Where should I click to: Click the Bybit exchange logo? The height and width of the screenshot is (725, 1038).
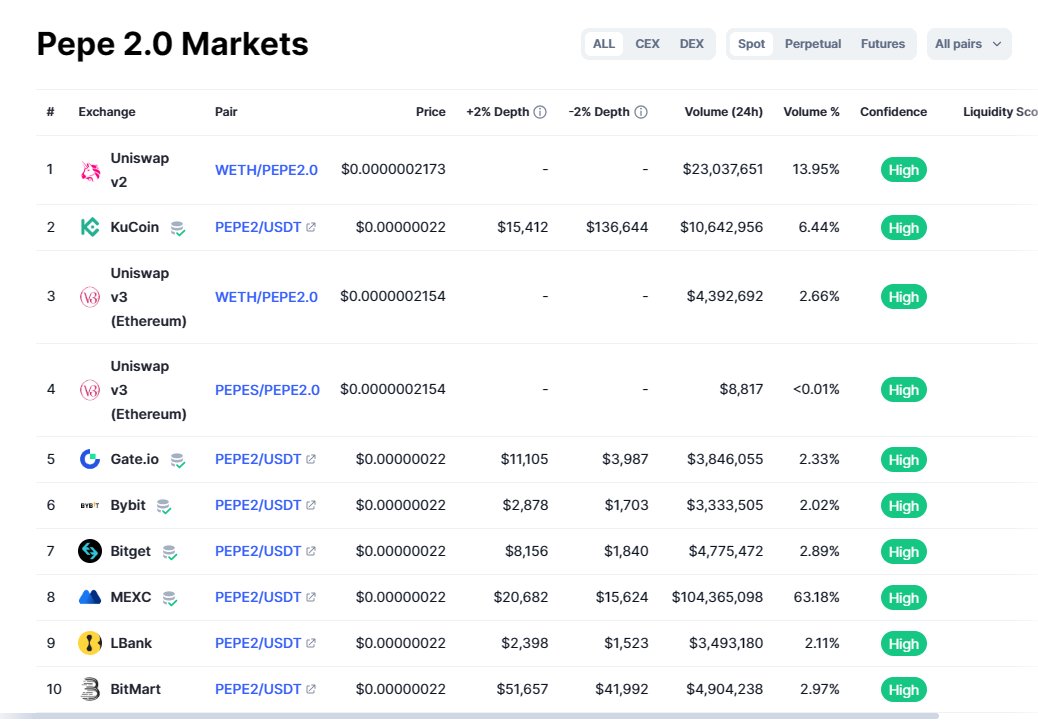point(90,505)
